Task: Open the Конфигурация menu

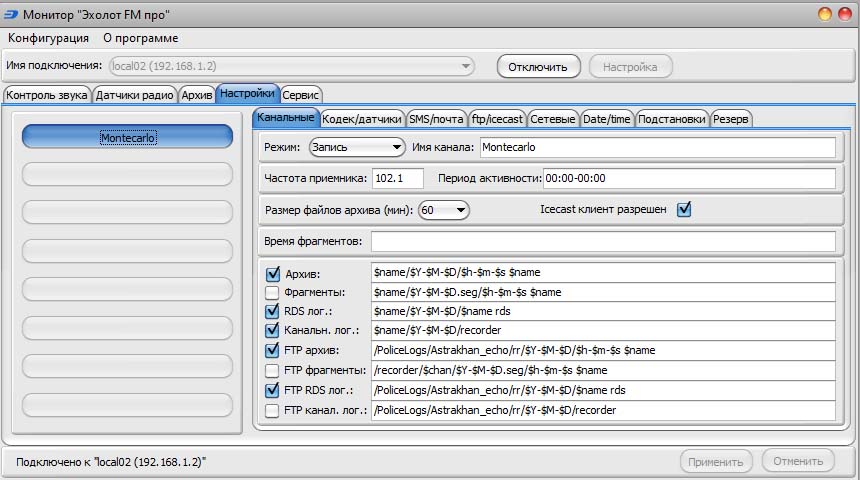Action: 48,38
